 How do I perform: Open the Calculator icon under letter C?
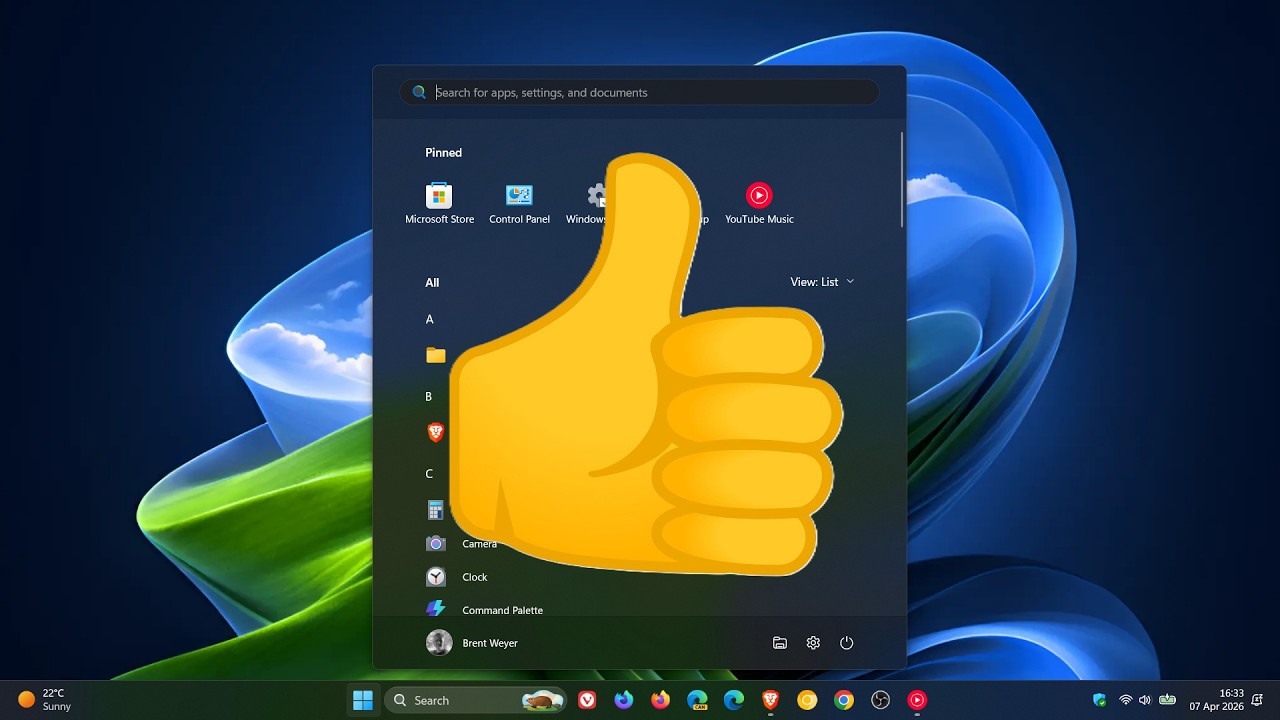pos(435,510)
